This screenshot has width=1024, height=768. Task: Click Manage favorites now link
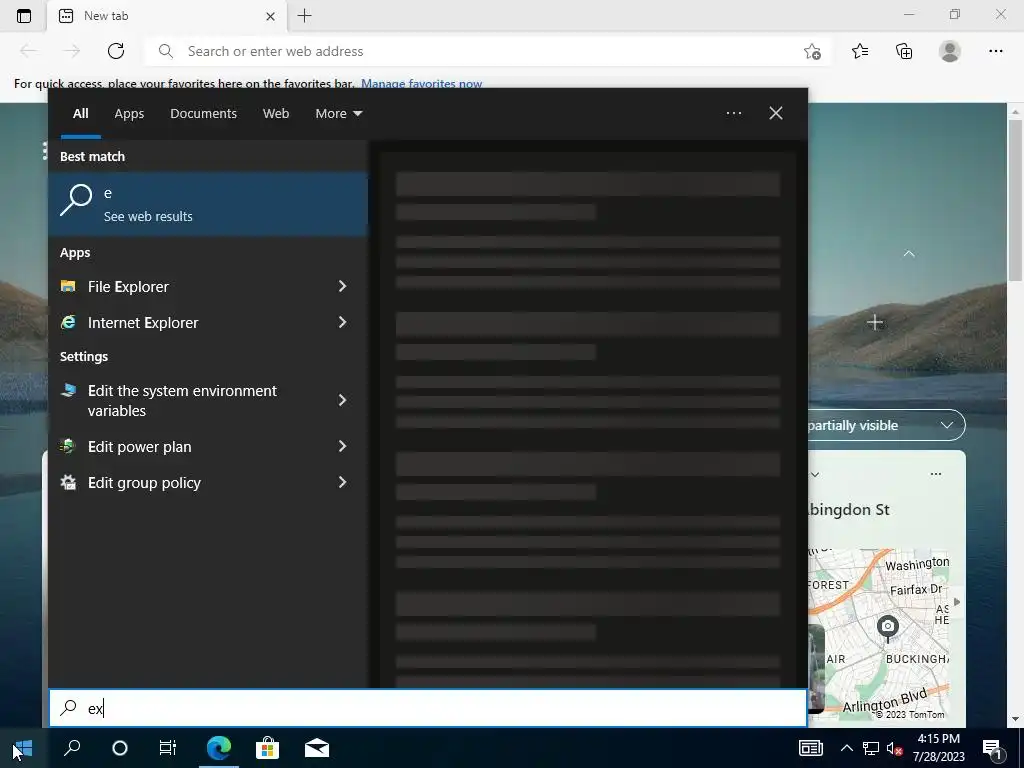[421, 84]
